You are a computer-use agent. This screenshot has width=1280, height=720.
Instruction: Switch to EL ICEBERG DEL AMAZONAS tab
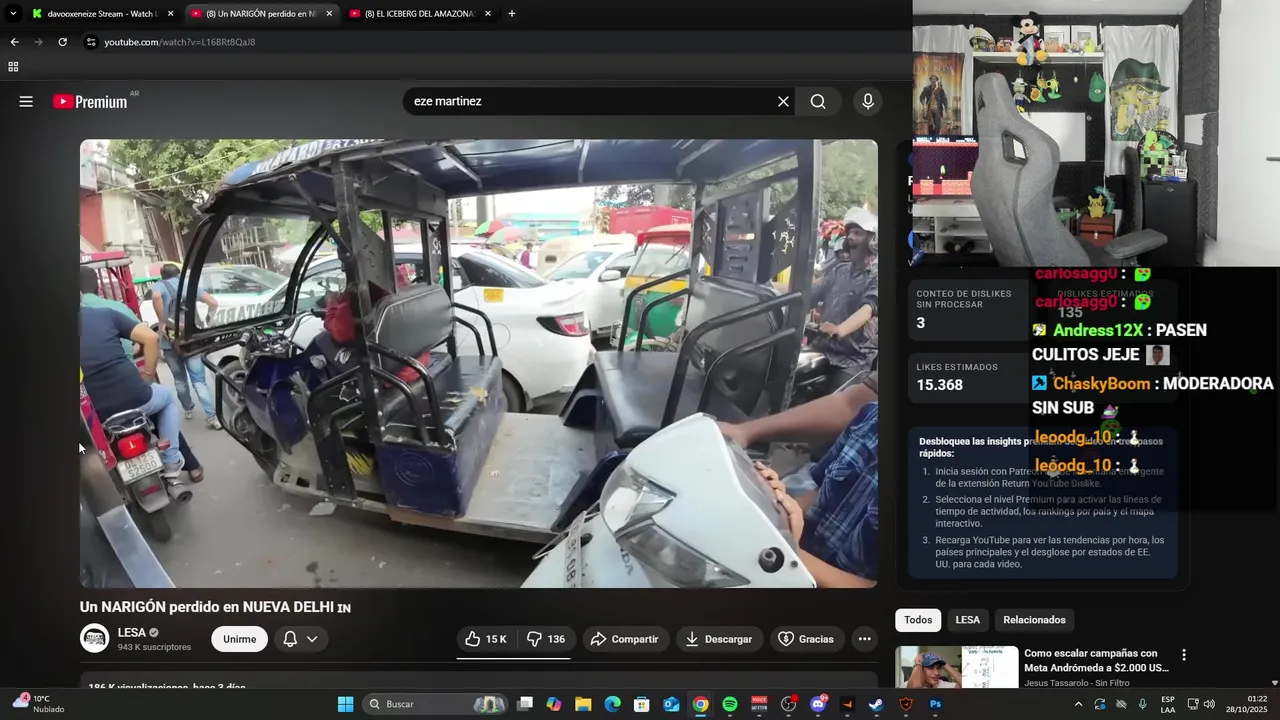pyautogui.click(x=418, y=14)
